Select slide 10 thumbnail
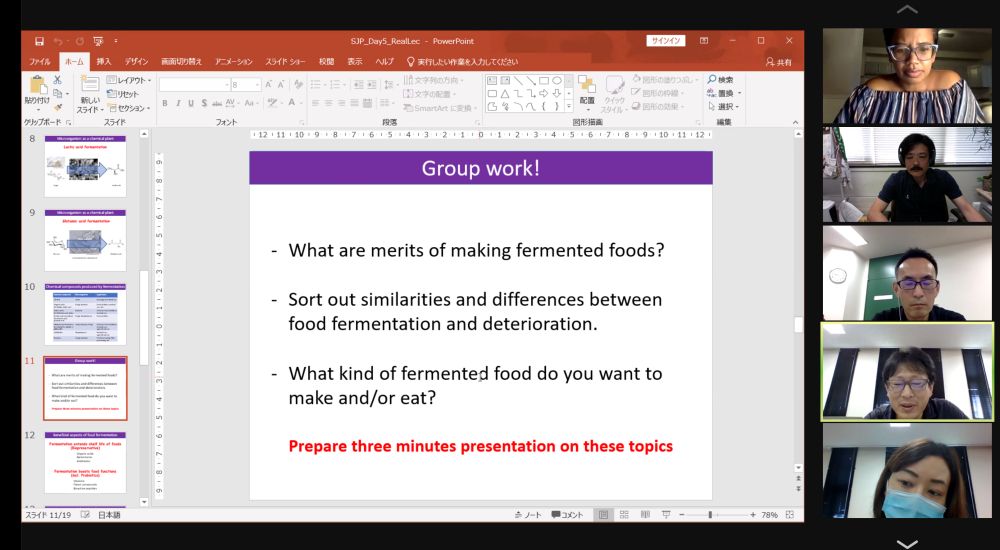Screen dimensions: 1000x550 [x=85, y=315]
